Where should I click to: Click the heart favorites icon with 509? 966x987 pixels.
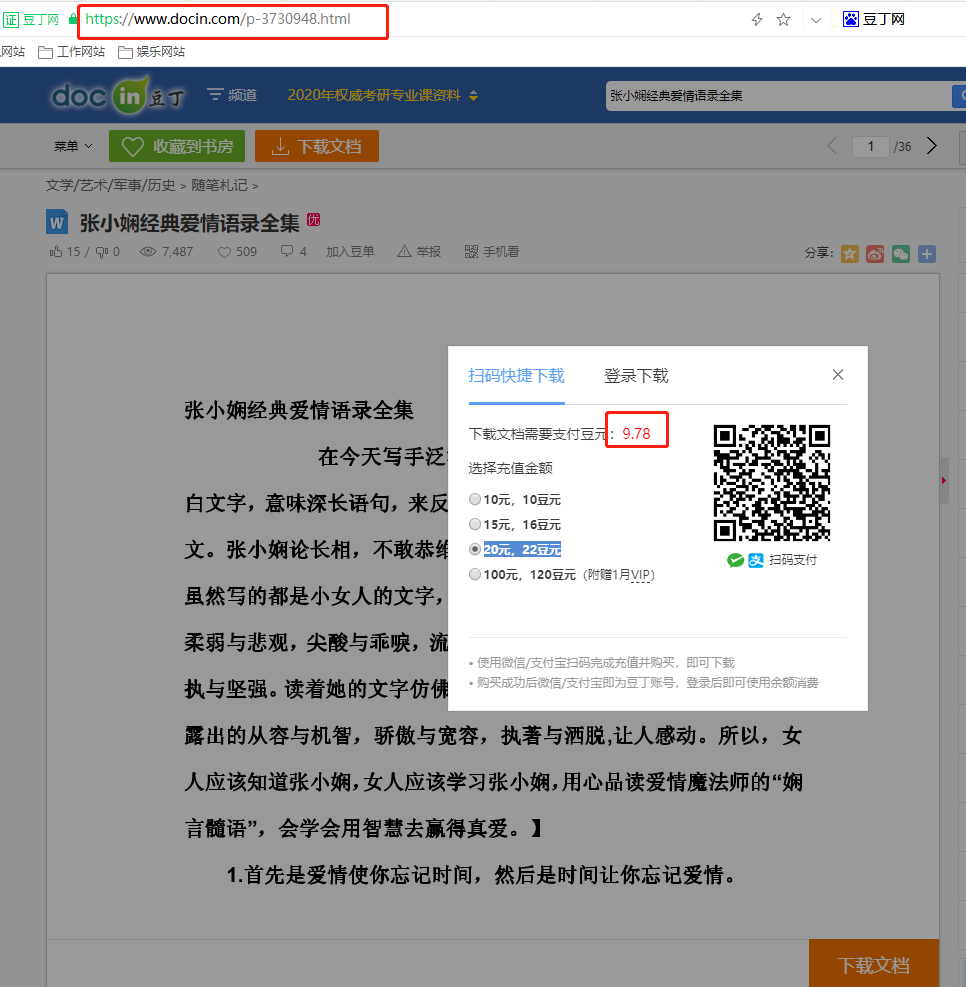click(x=224, y=252)
